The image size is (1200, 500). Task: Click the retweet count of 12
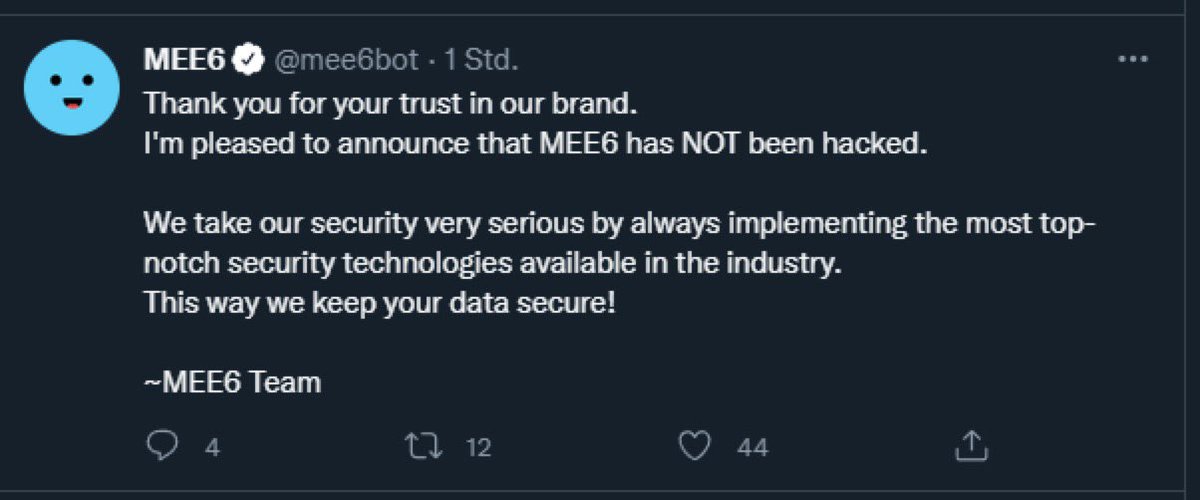[479, 448]
